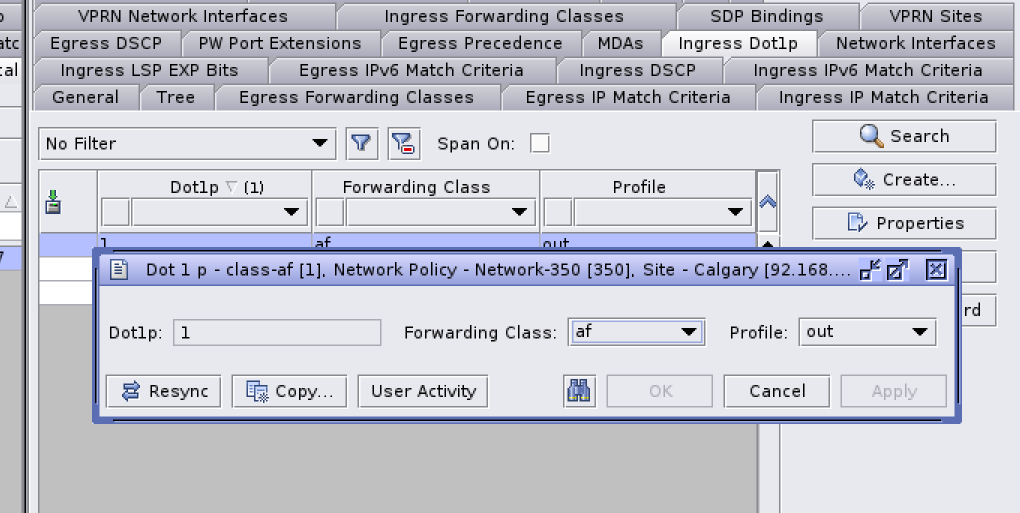The height and width of the screenshot is (513, 1020).
Task: Toggle the small box in Dot1p filter cell
Action: [x=116, y=212]
